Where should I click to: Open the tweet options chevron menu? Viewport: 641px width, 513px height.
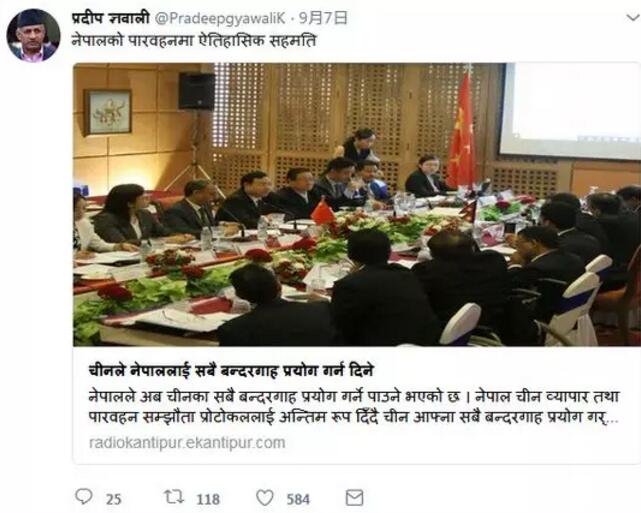tap(633, 18)
